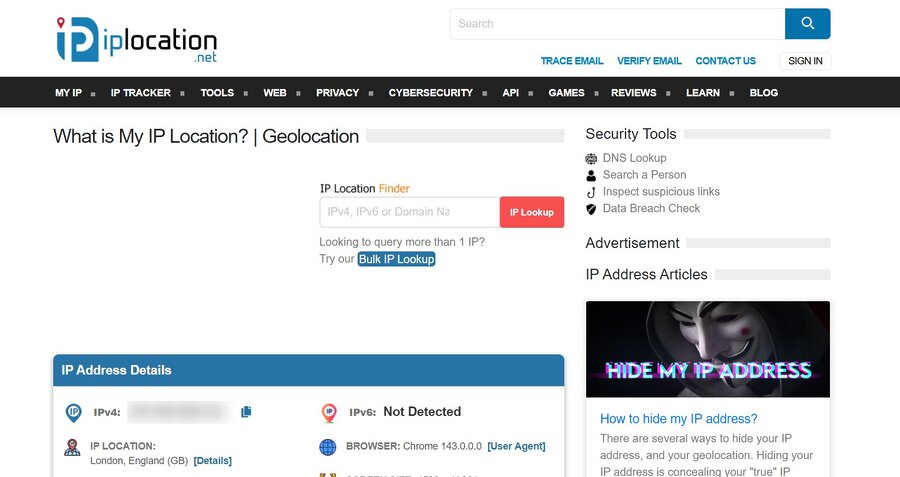This screenshot has height=477, width=900.
Task: Click the Inspect suspicious links hook icon
Action: [591, 192]
